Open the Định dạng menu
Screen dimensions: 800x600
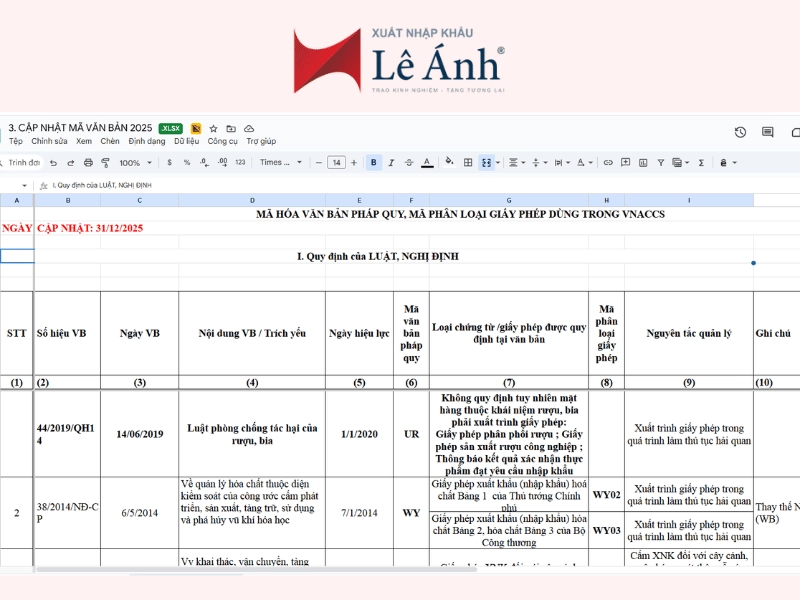(146, 142)
